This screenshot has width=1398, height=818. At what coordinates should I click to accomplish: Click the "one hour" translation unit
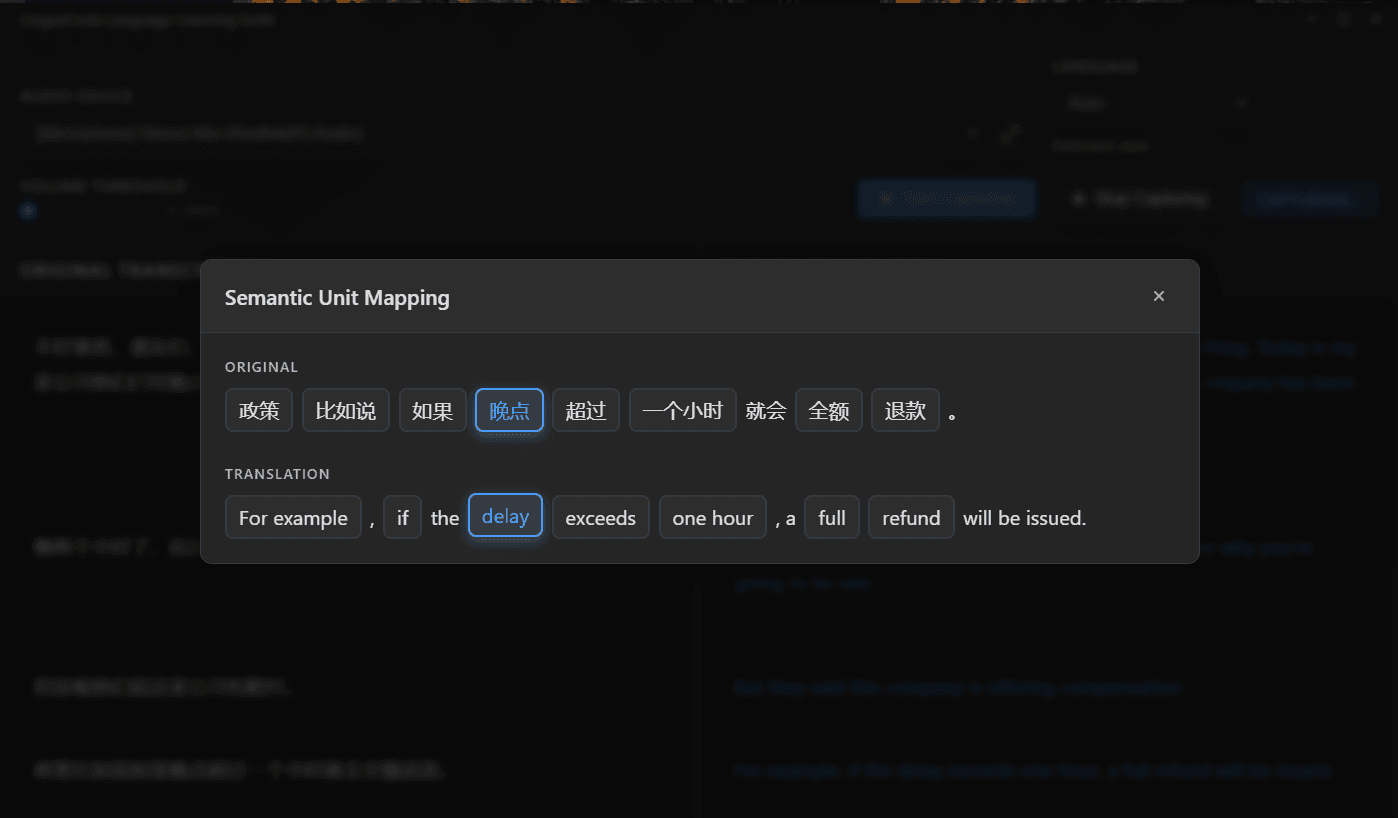coord(712,517)
